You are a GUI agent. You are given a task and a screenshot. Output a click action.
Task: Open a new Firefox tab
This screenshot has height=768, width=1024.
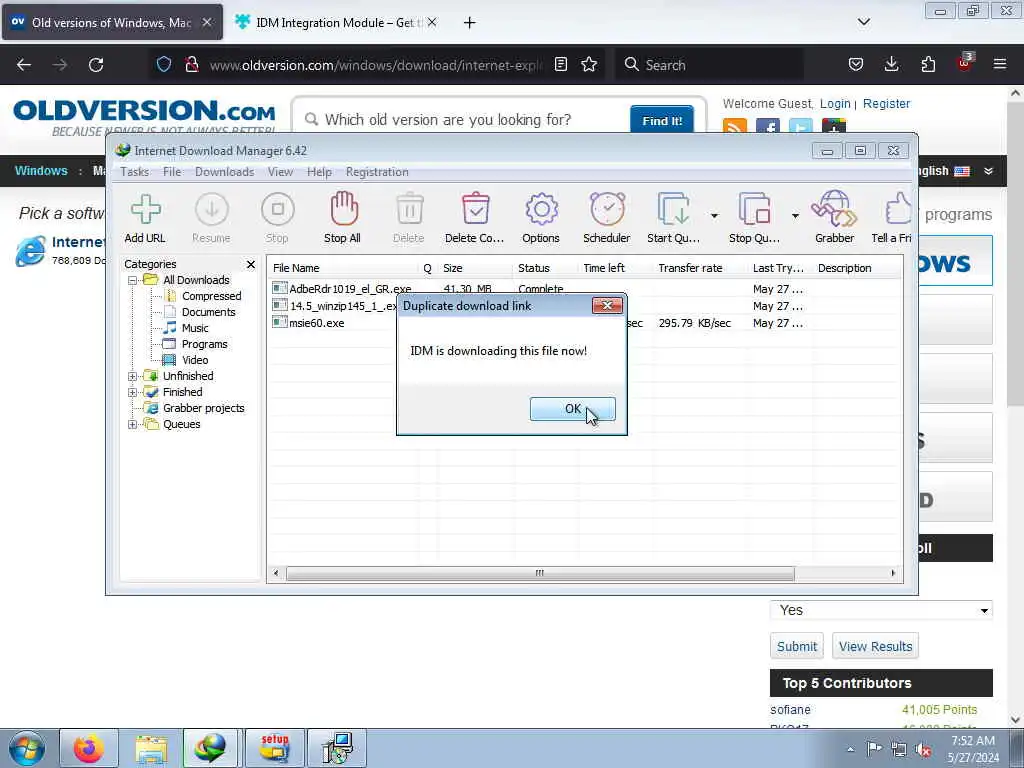point(469,23)
